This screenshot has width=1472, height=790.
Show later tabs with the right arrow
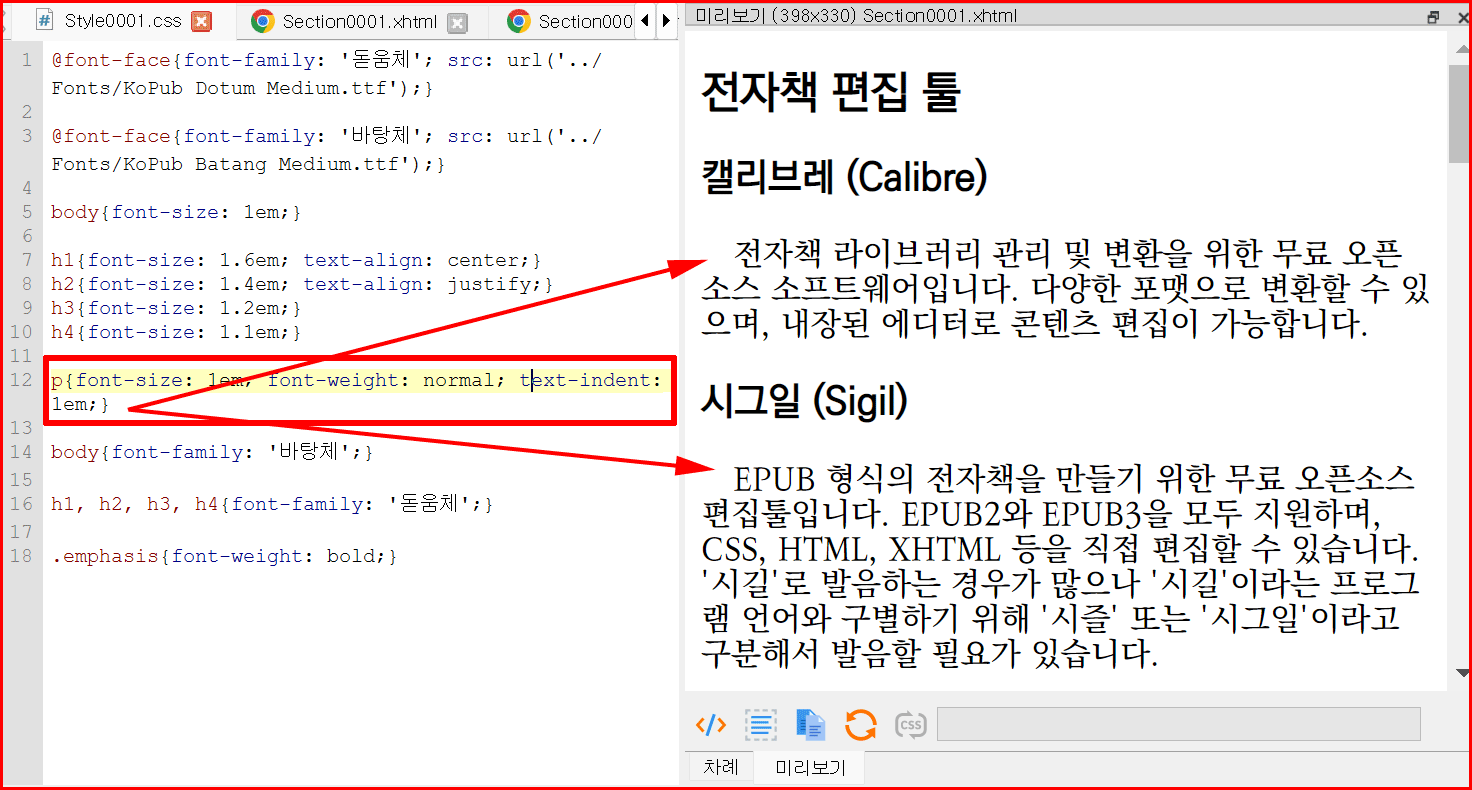666,21
